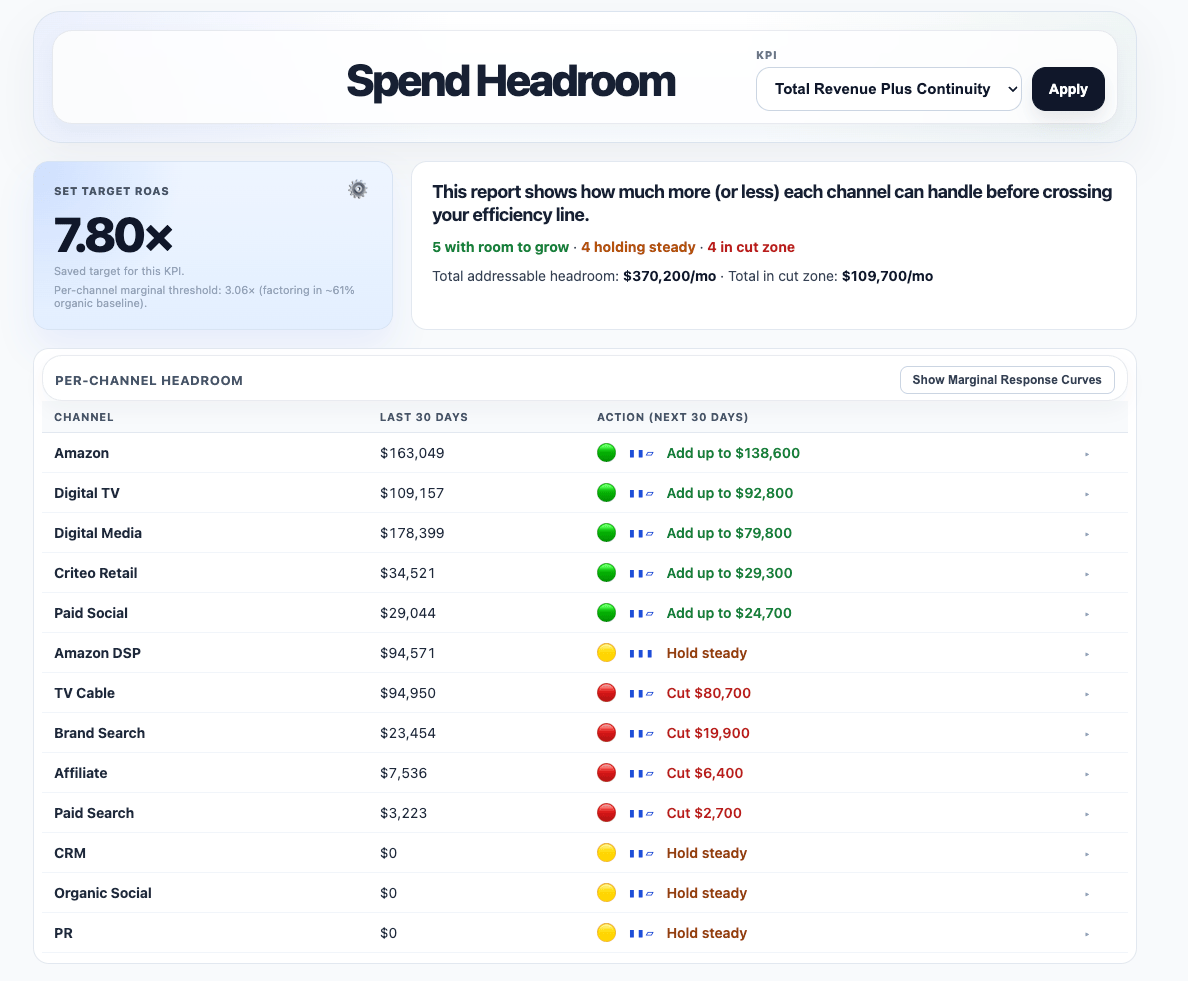Image resolution: width=1188 pixels, height=981 pixels.
Task: Click the green status dot for Criteo Retail
Action: pos(606,573)
